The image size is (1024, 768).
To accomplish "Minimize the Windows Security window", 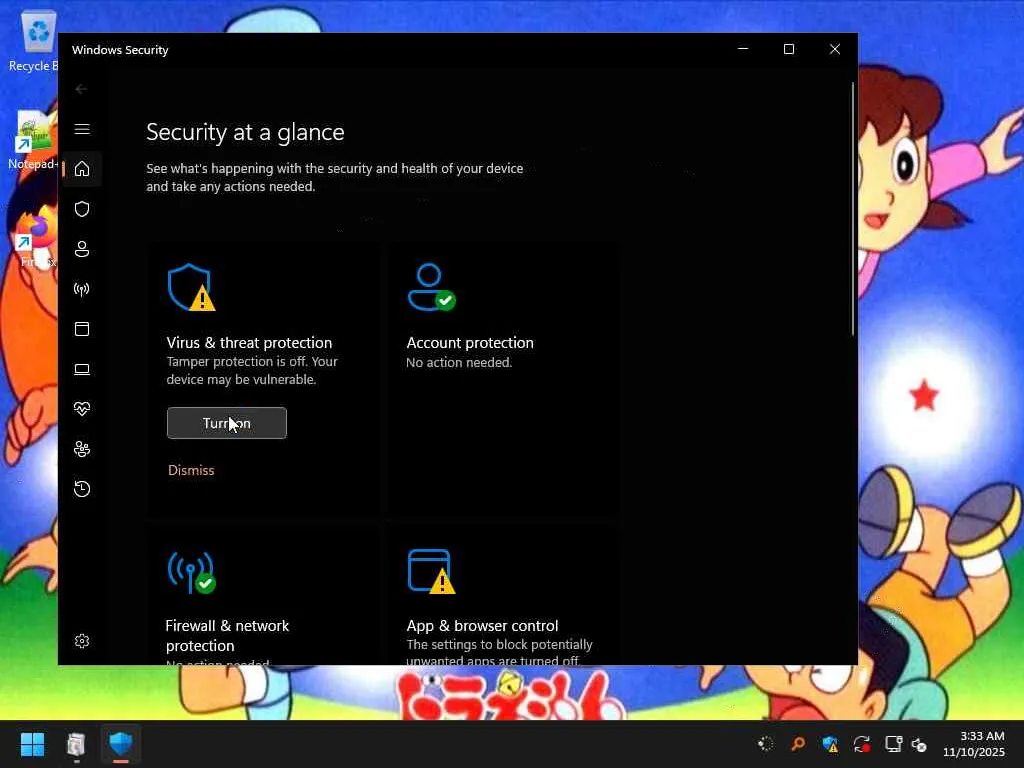I will (743, 50).
